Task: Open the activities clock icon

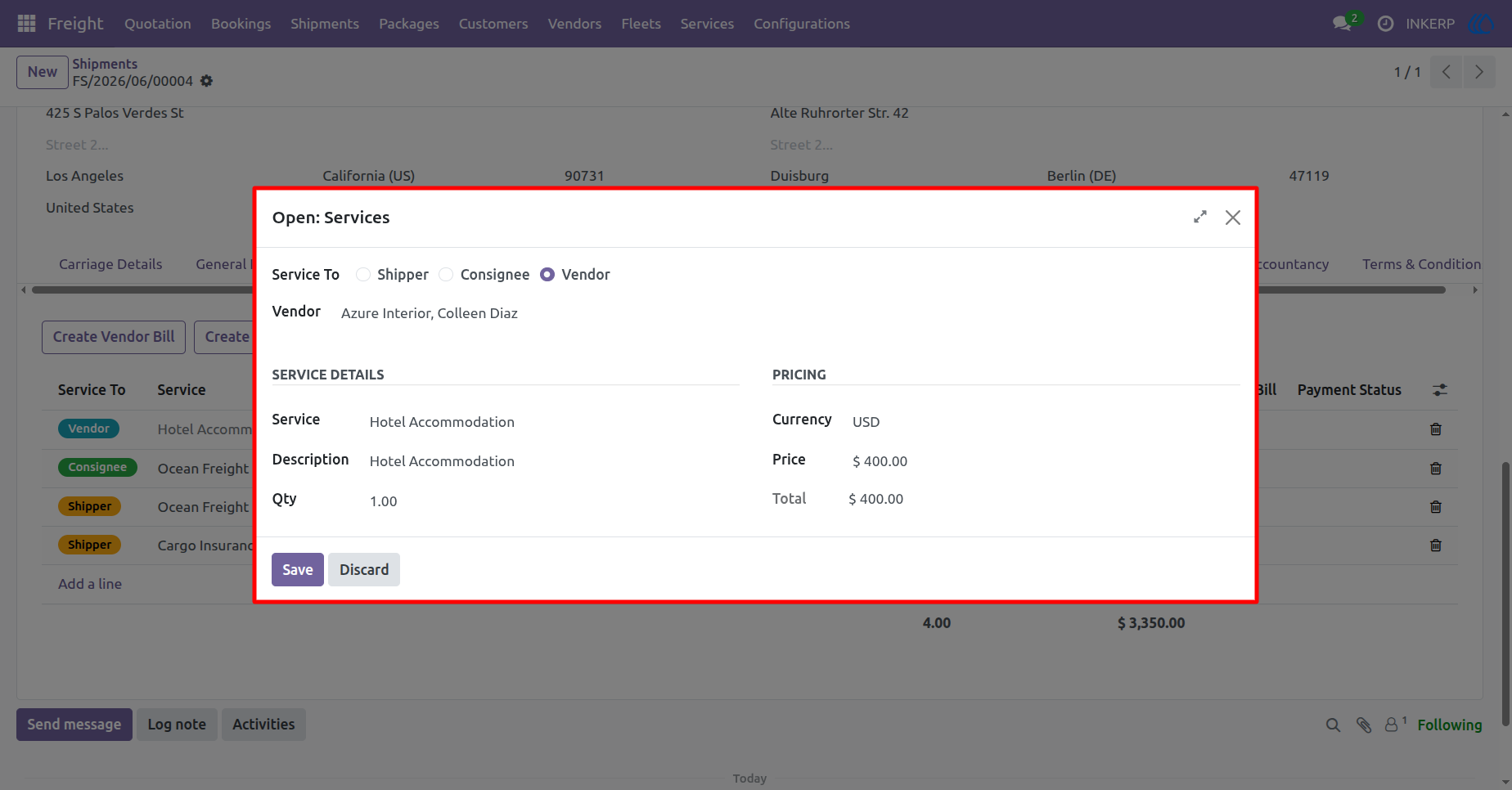Action: [1385, 24]
